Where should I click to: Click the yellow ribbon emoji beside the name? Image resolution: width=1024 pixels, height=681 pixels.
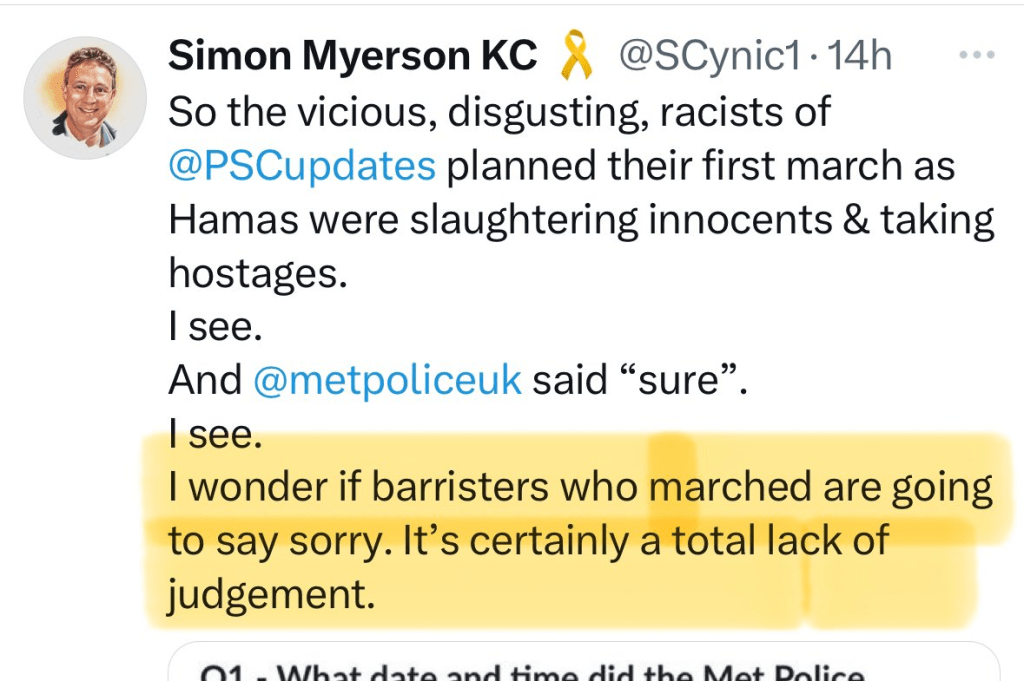pos(575,56)
